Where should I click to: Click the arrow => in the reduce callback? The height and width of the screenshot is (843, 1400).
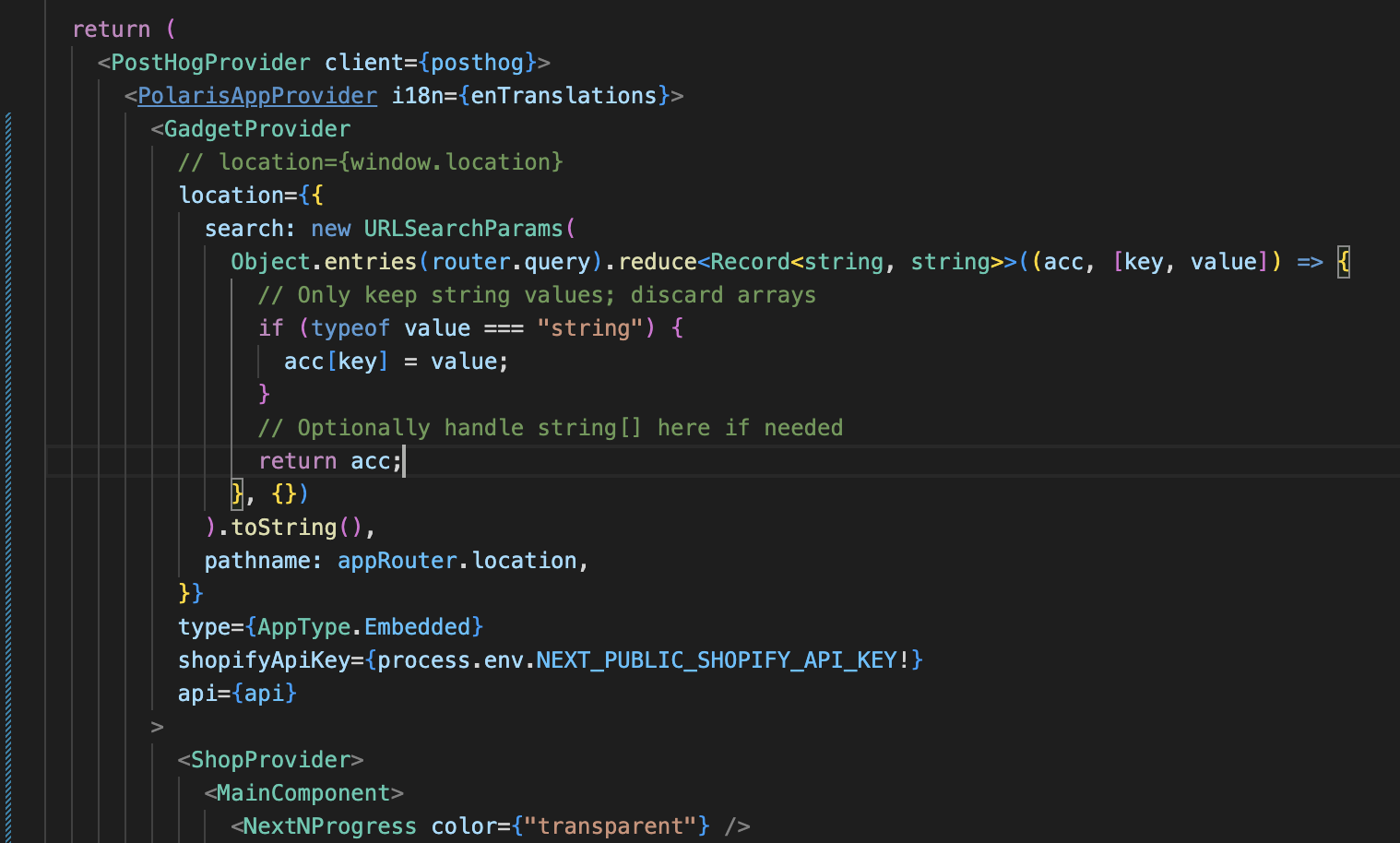[x=1310, y=262]
